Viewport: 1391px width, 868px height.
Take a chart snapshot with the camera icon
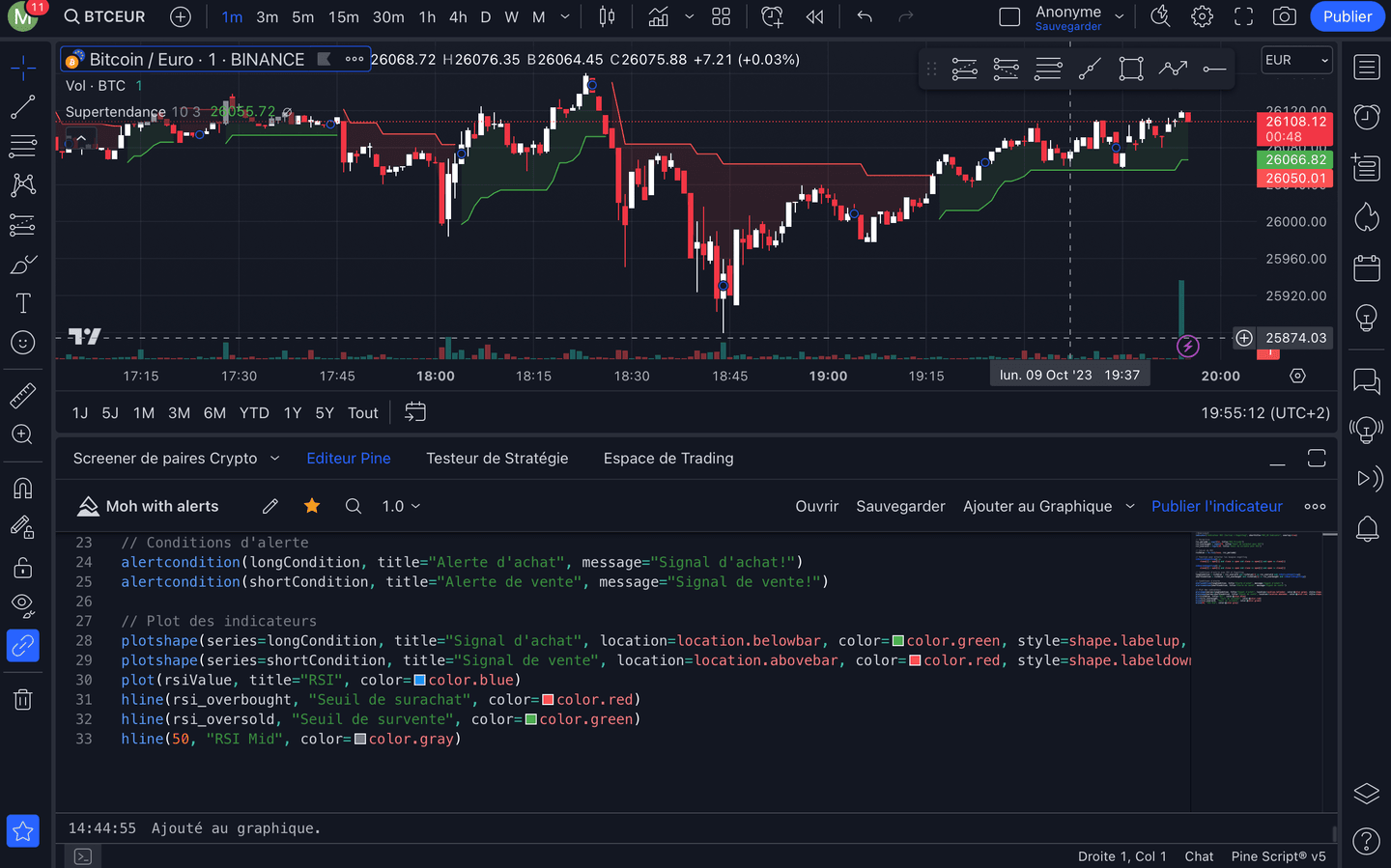(1284, 15)
